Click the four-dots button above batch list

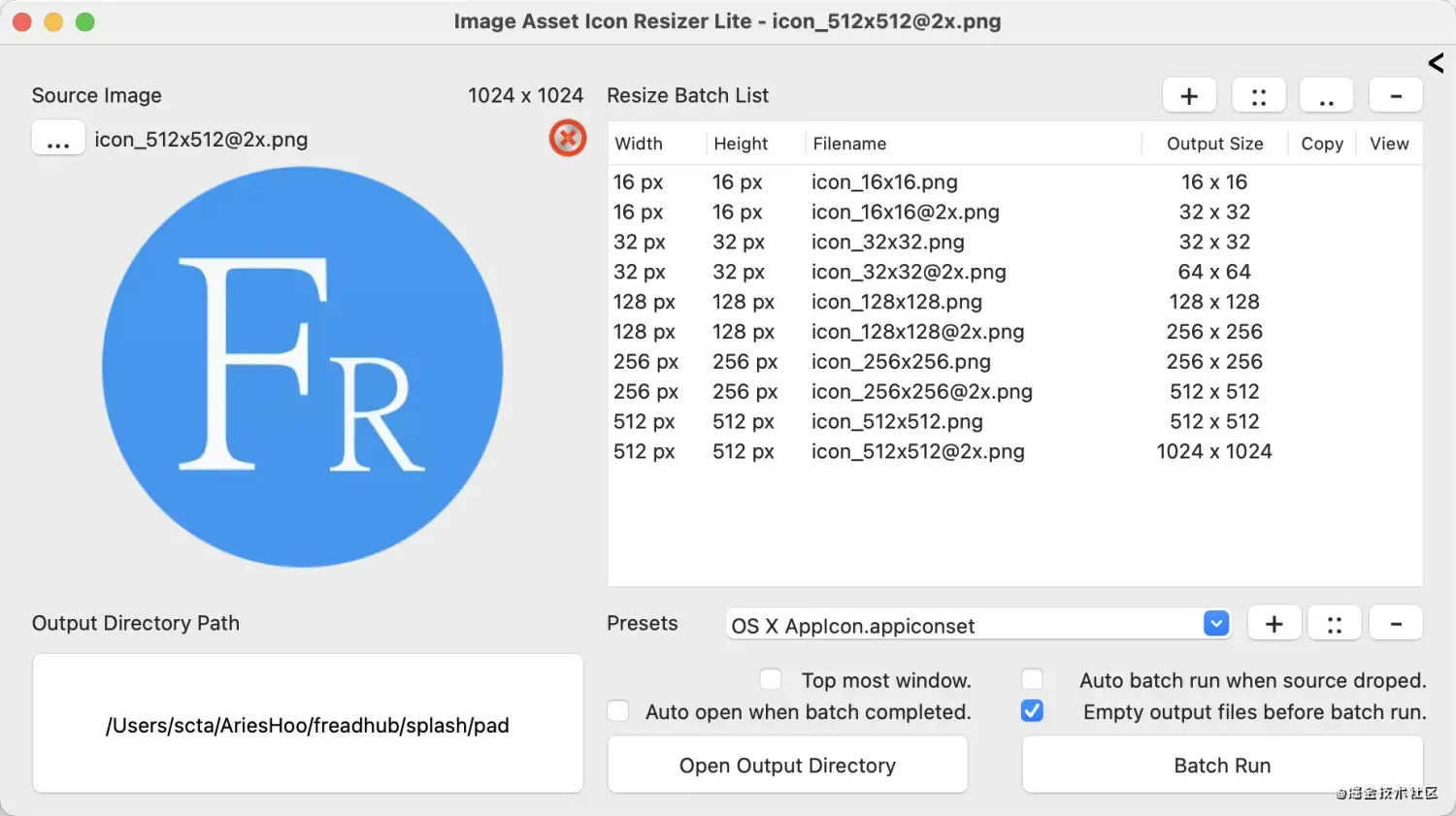(1258, 96)
